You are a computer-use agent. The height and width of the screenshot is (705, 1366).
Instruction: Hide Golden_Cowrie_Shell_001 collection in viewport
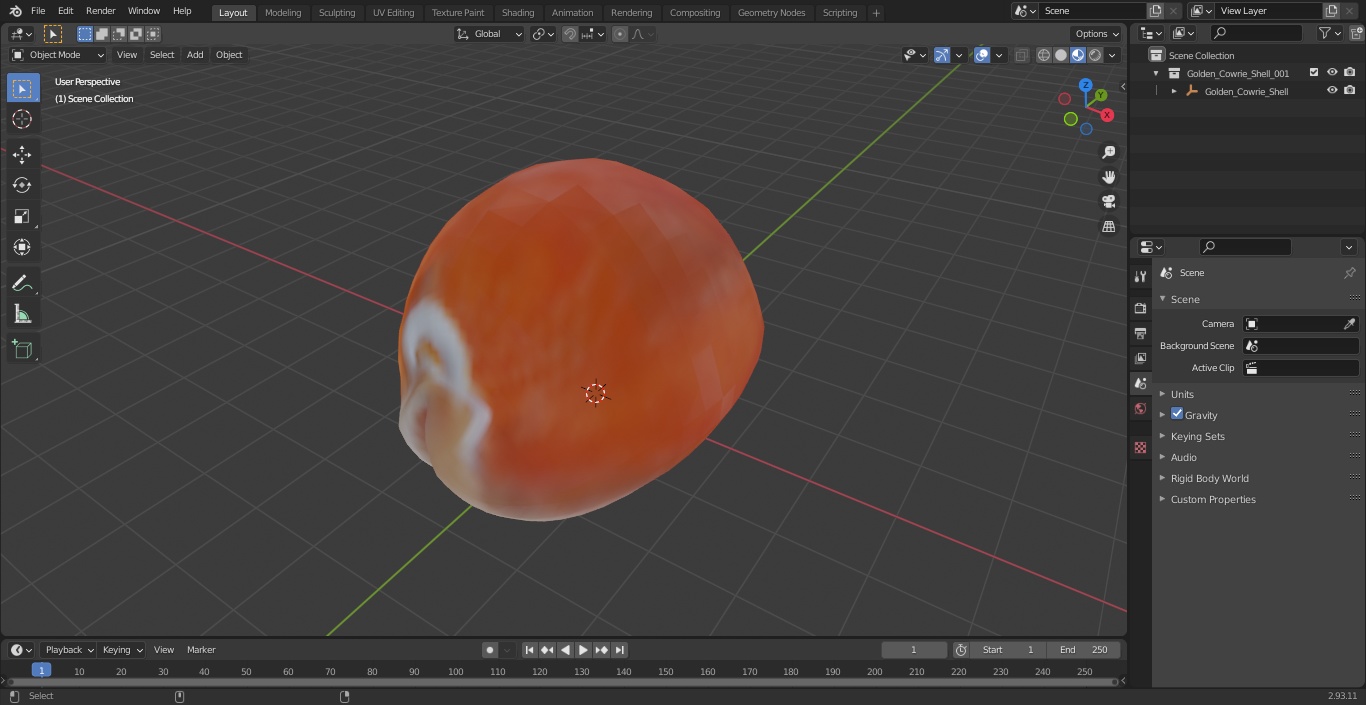(x=1332, y=72)
